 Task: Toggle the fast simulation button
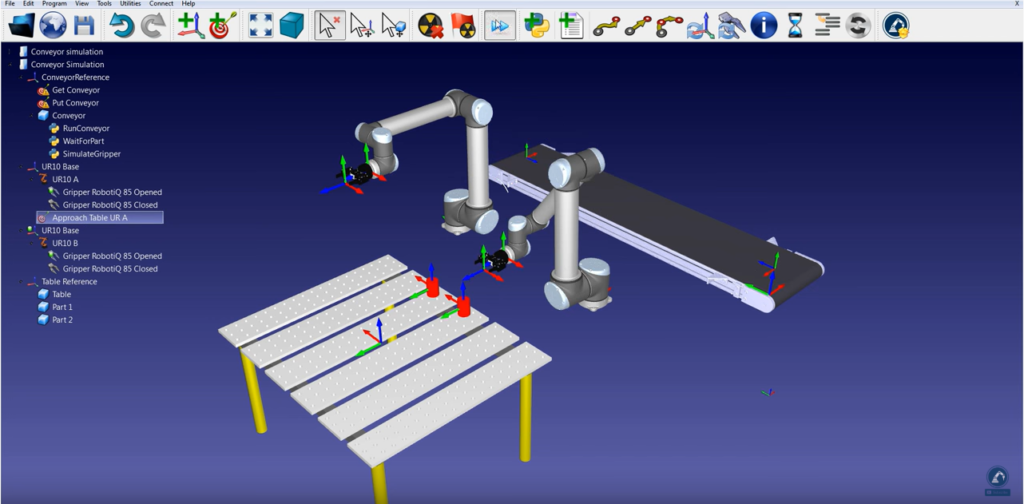499,25
